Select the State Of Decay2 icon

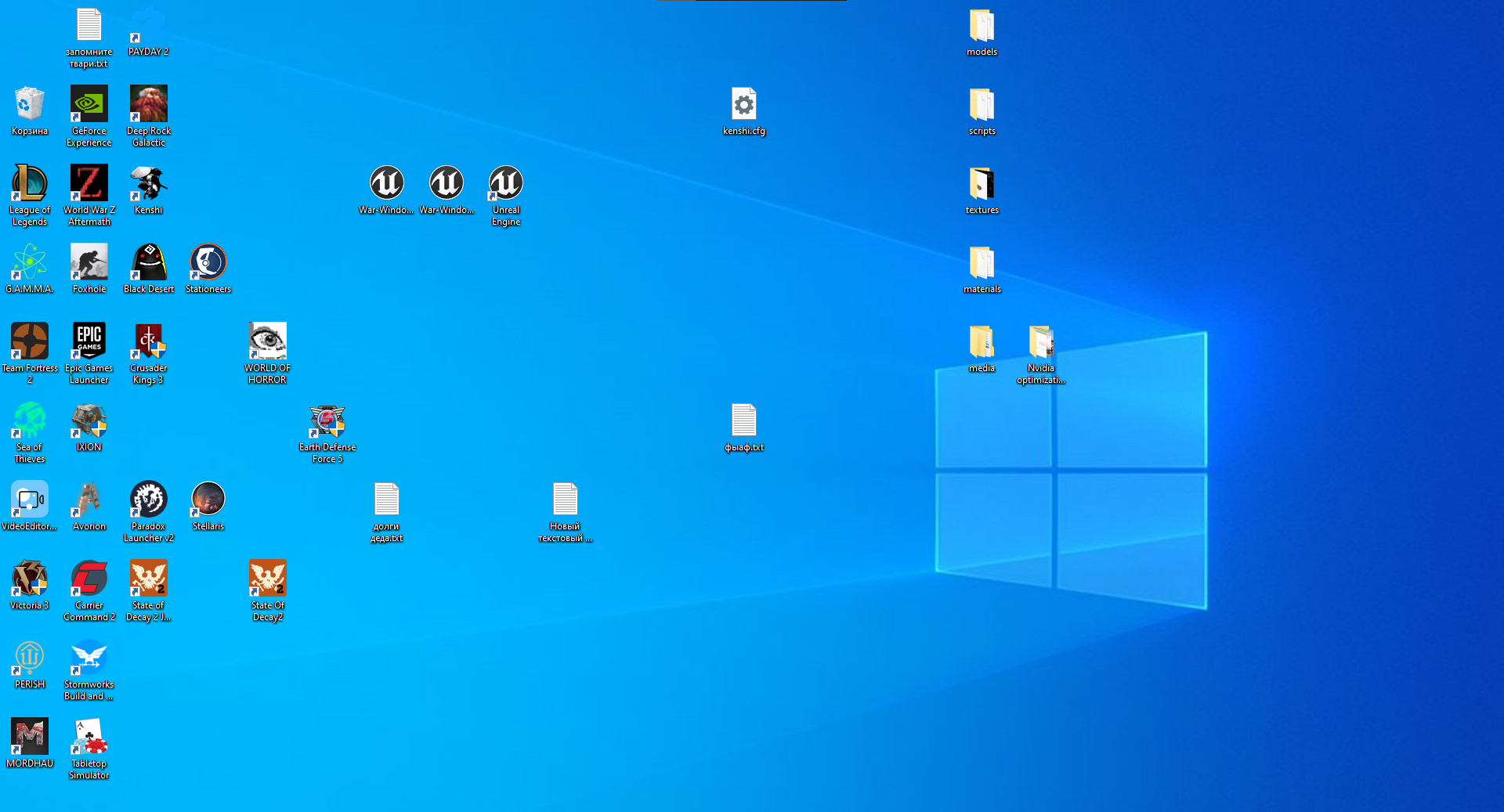click(268, 590)
